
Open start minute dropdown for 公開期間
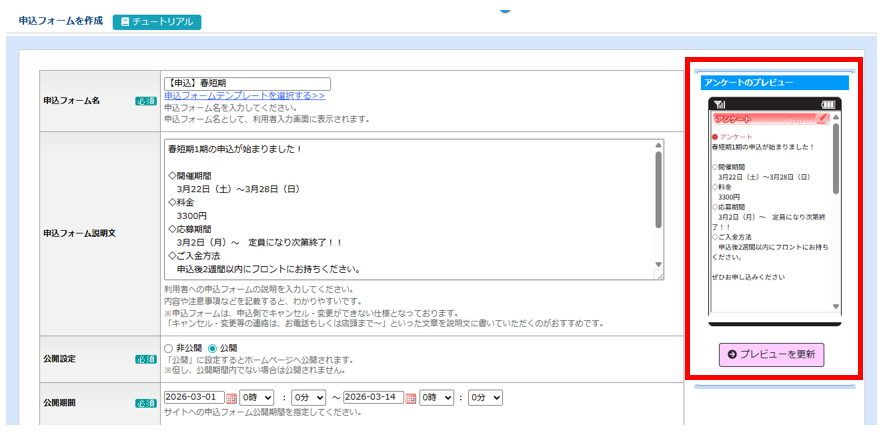click(310, 397)
